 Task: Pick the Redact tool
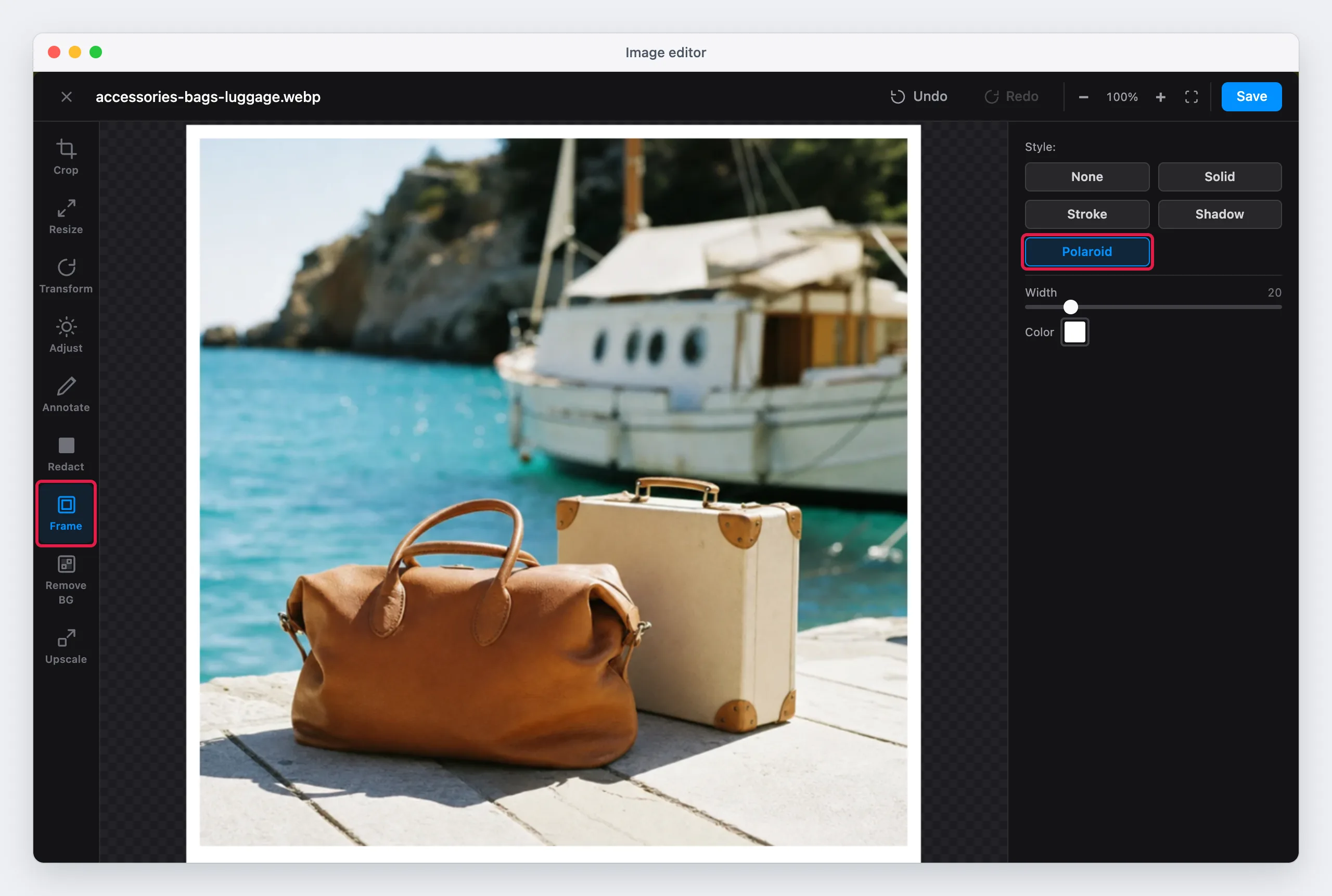click(x=66, y=454)
